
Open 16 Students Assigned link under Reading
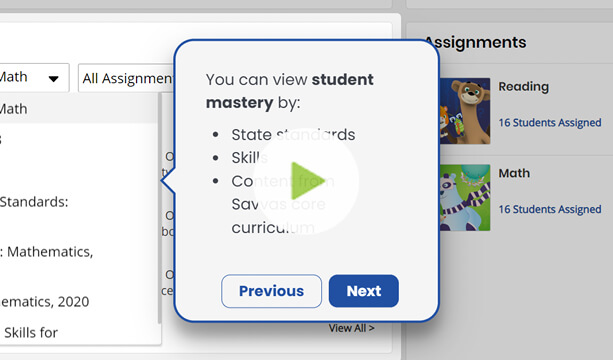(550, 123)
